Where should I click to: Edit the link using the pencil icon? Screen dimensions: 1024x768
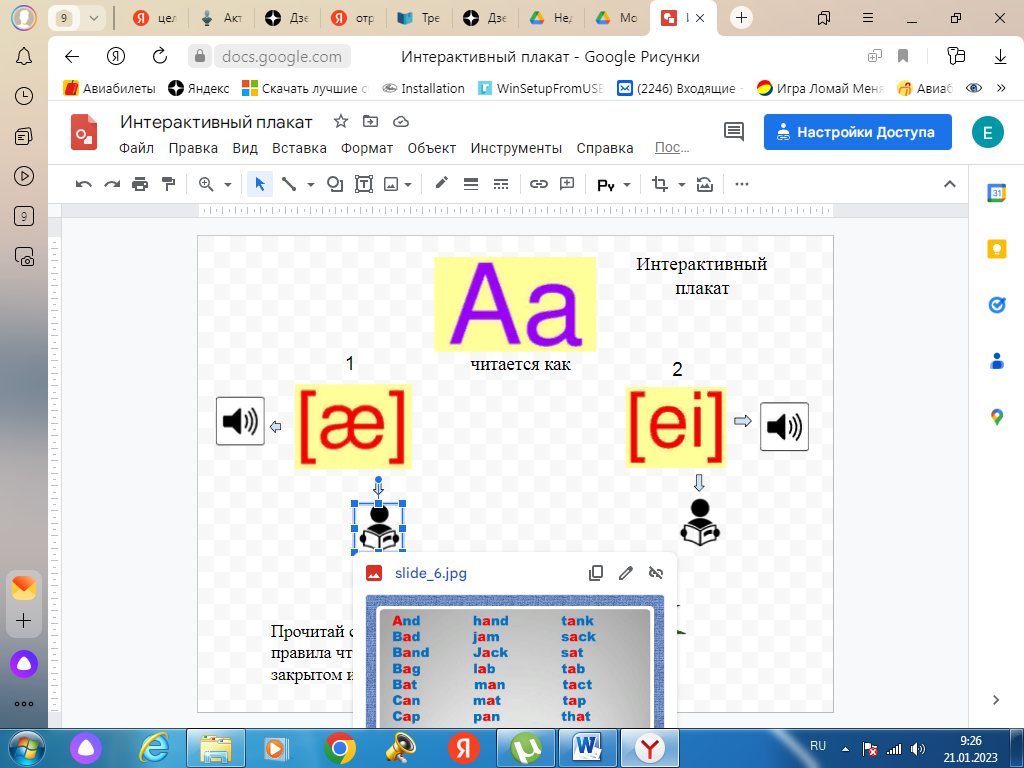point(626,573)
